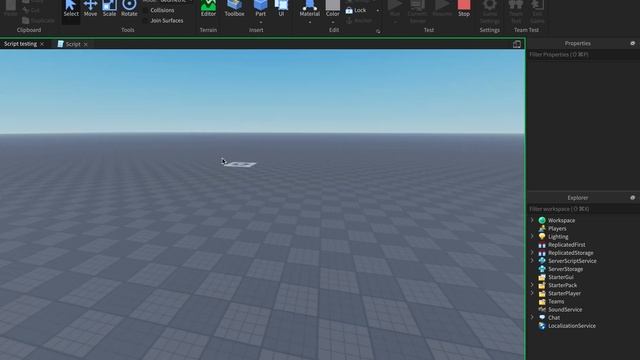Switch to the Script tab

(73, 44)
